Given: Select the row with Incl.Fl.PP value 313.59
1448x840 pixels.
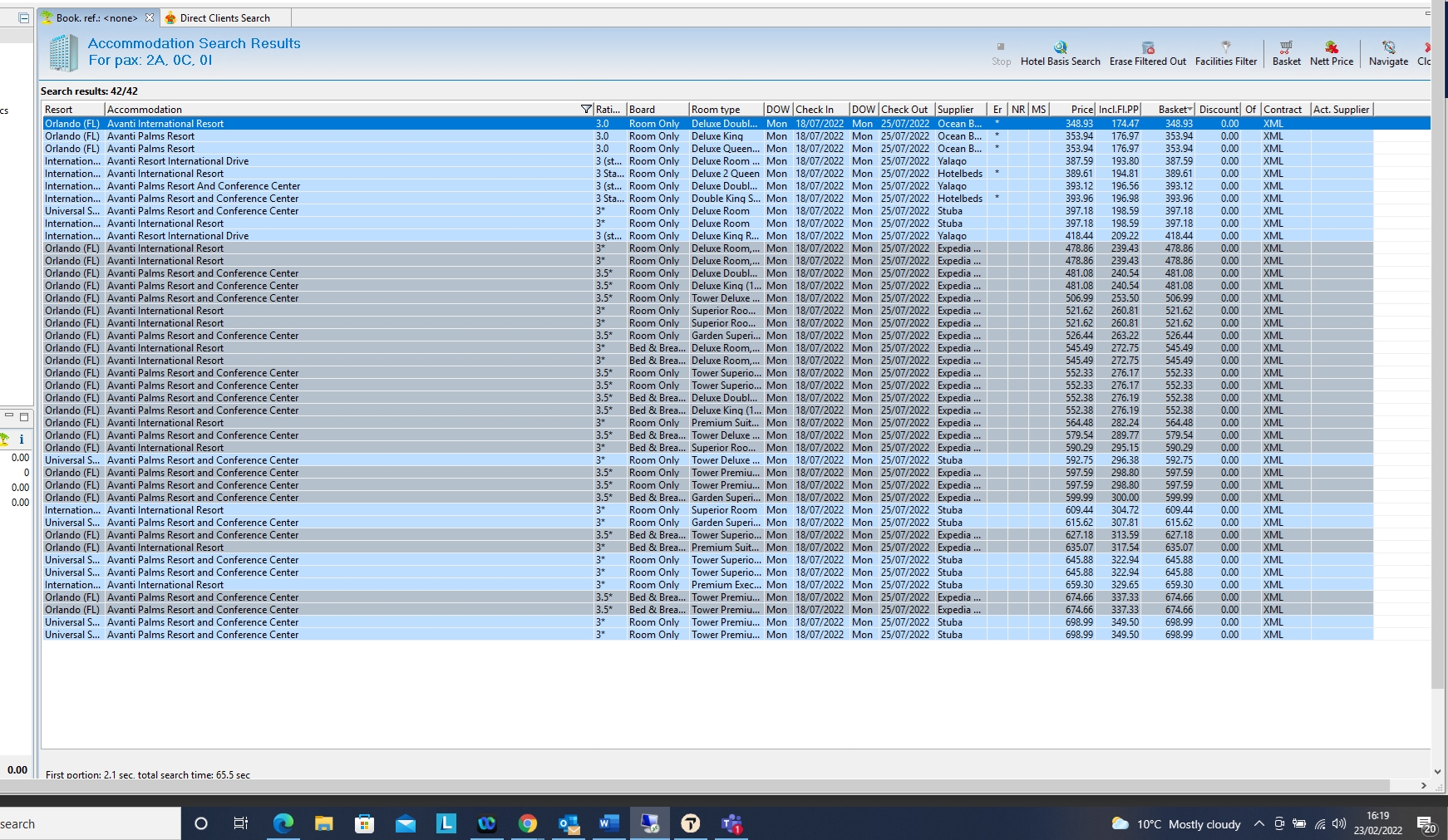Looking at the screenshot, I should 708,535.
